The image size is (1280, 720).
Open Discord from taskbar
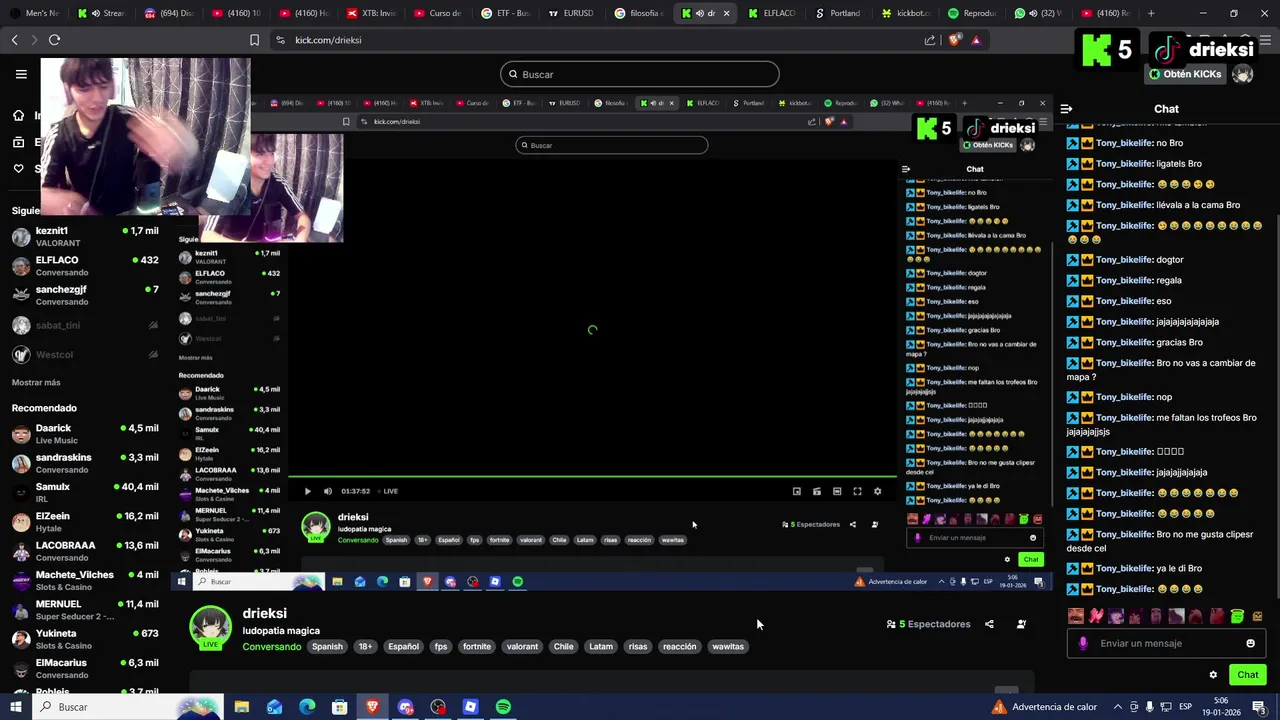tap(405, 707)
